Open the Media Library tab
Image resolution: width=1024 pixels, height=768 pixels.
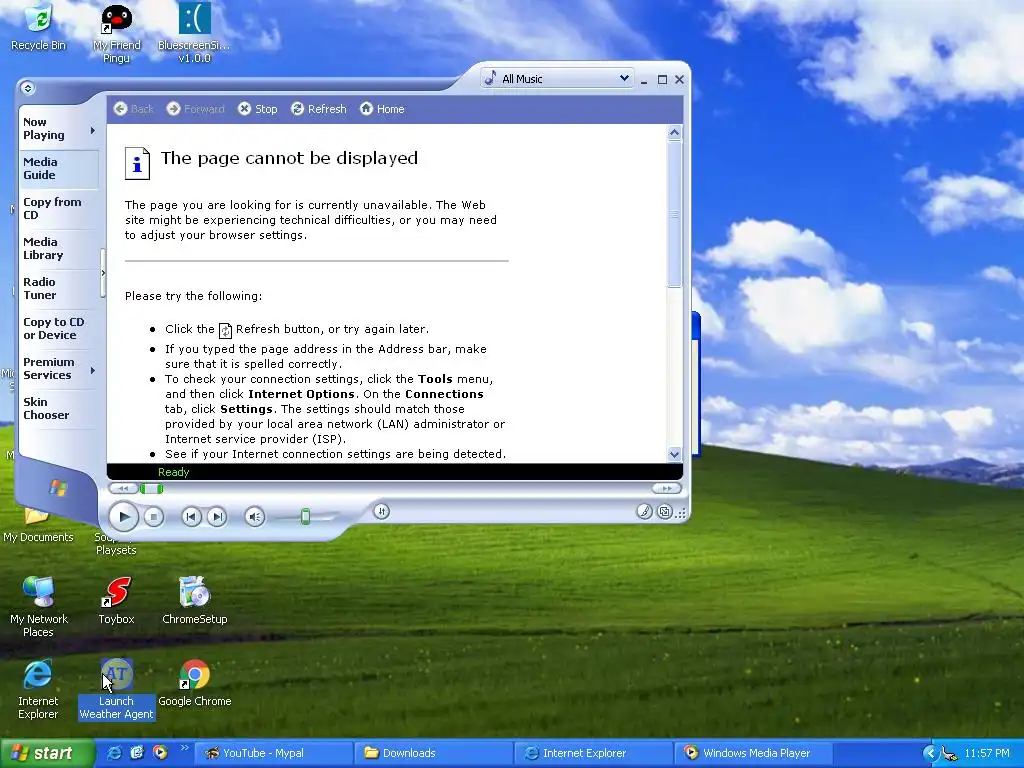(59, 248)
